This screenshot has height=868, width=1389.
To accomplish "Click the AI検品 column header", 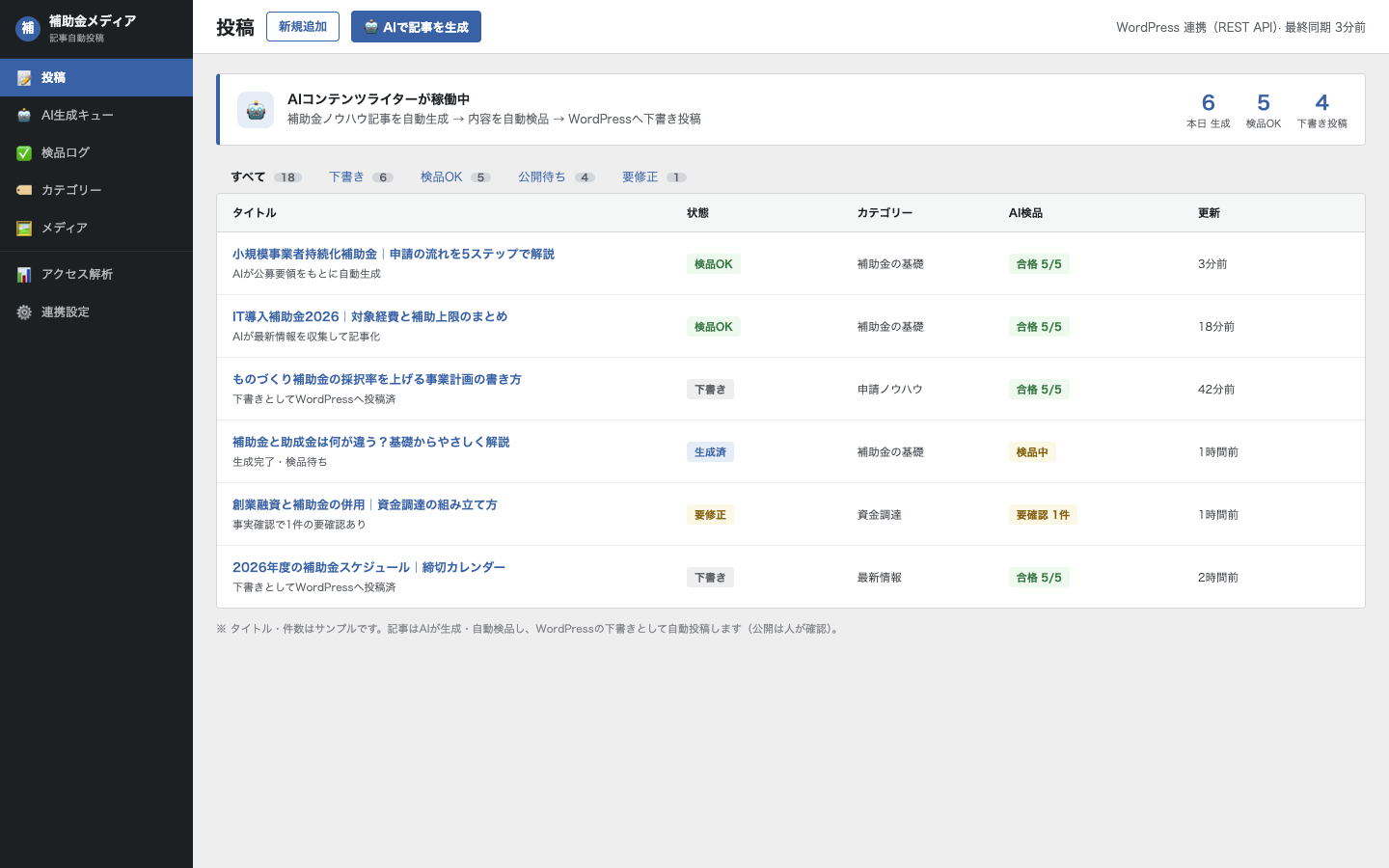I will pos(1025,213).
